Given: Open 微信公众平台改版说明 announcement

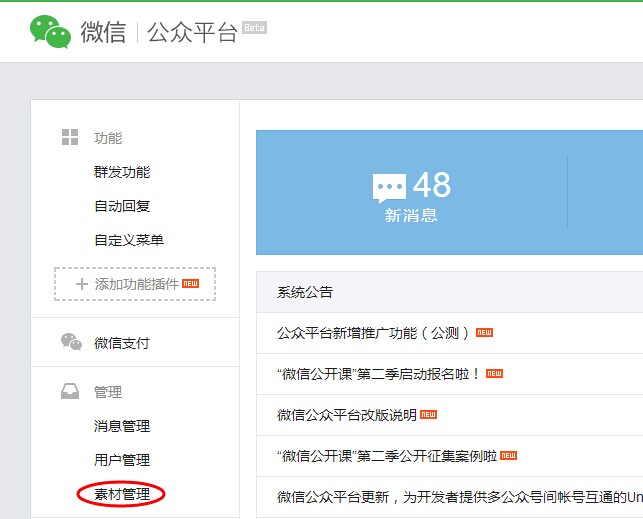Looking at the screenshot, I should (x=347, y=415).
